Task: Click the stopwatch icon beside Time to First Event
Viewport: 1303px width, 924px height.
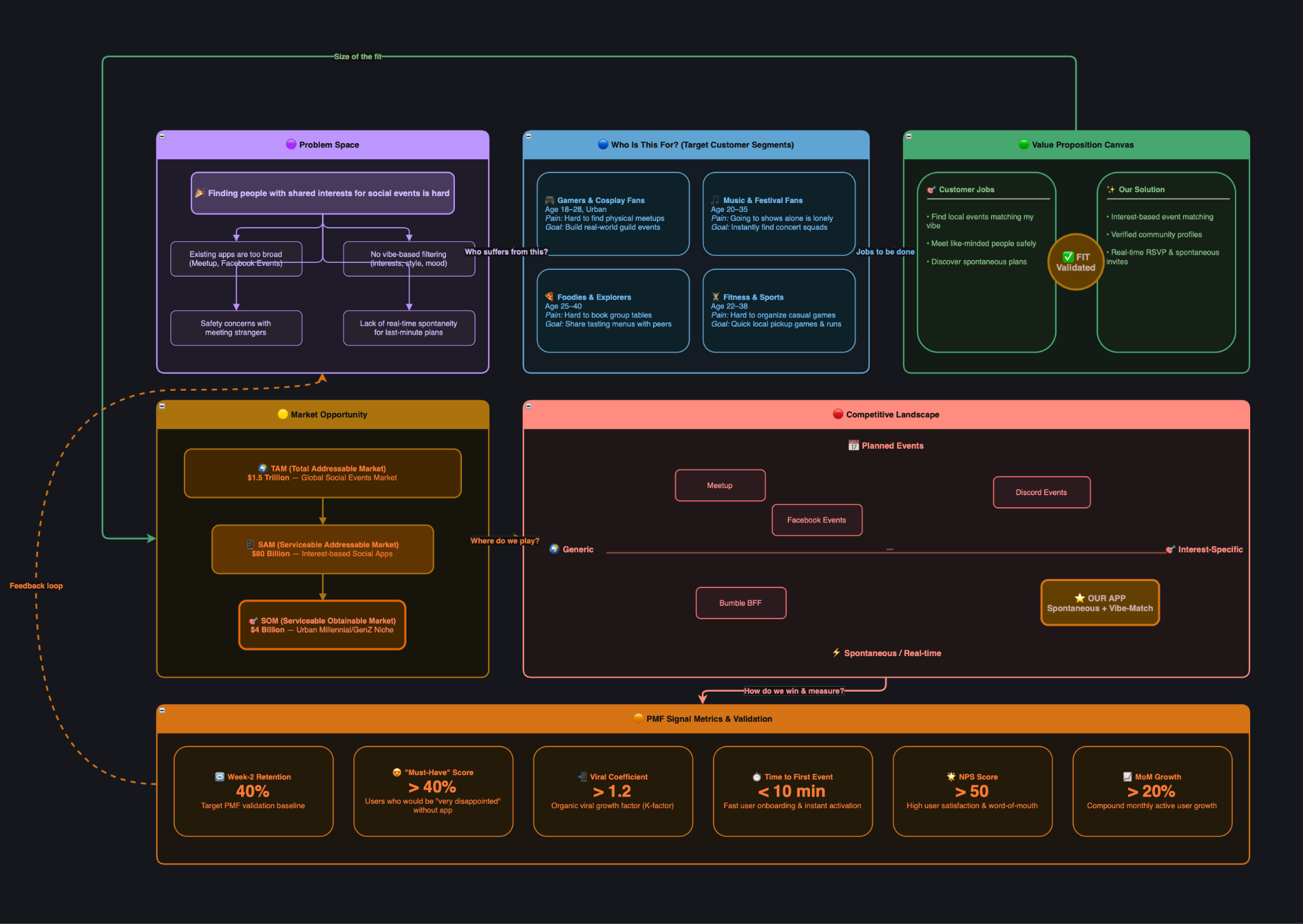Action: [757, 776]
